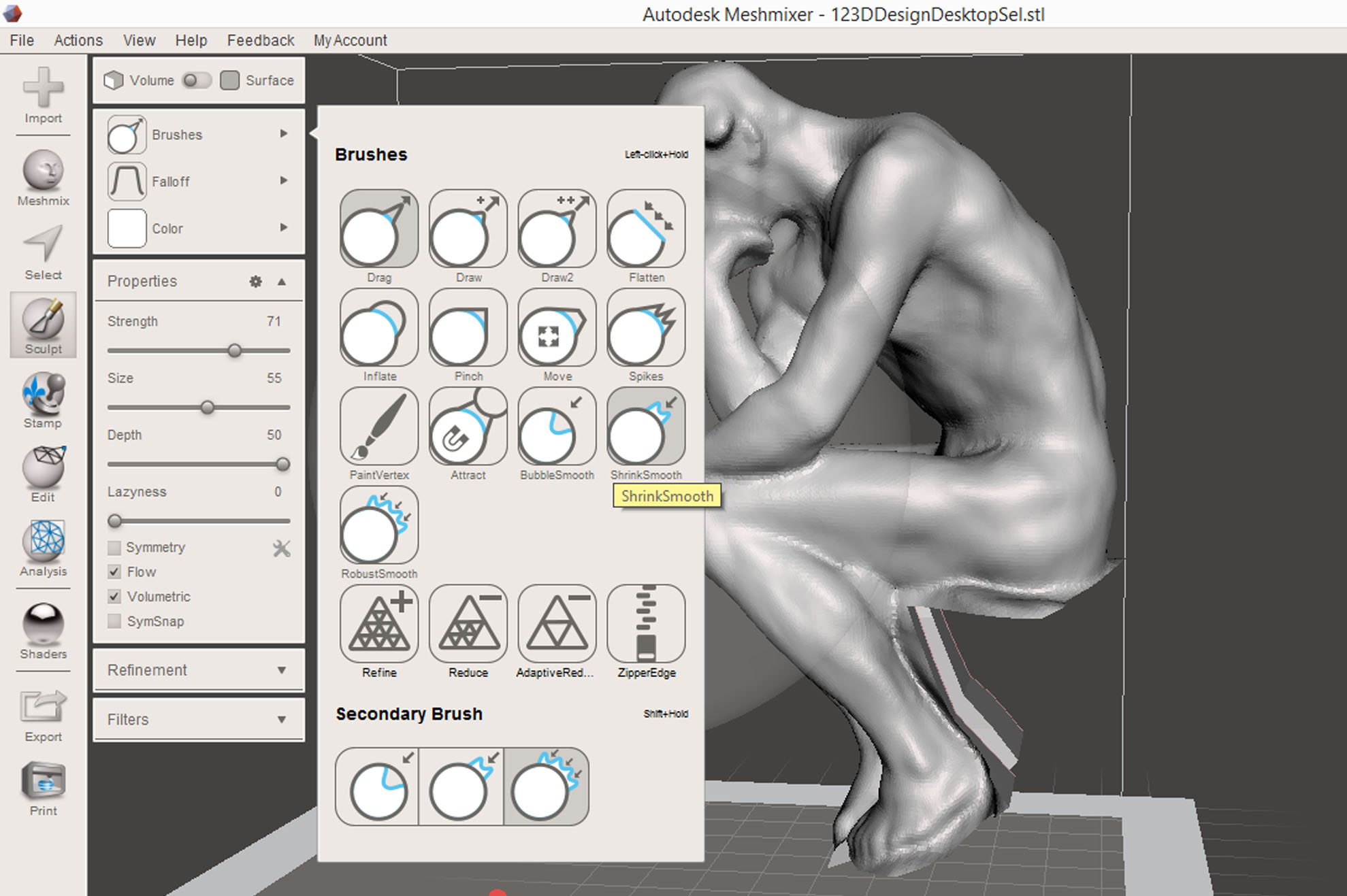Select the RobustSmooth brush
Screen dimensions: 1347x896
tap(379, 525)
